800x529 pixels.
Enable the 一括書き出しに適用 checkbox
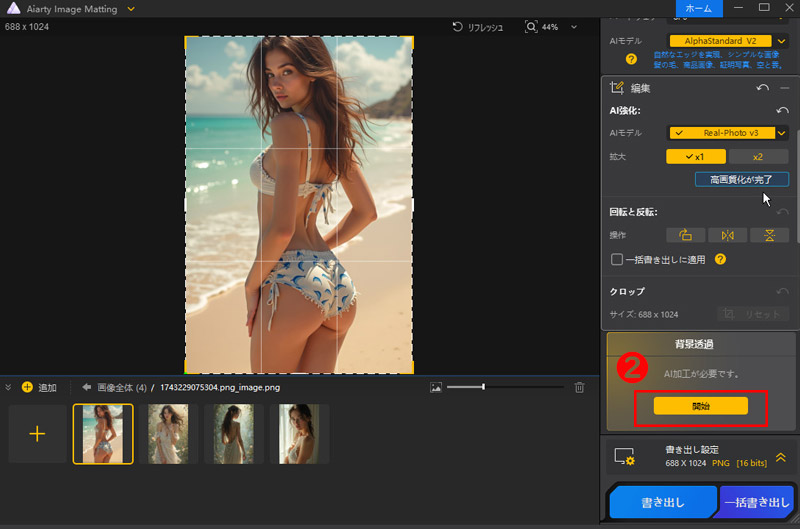point(617,259)
